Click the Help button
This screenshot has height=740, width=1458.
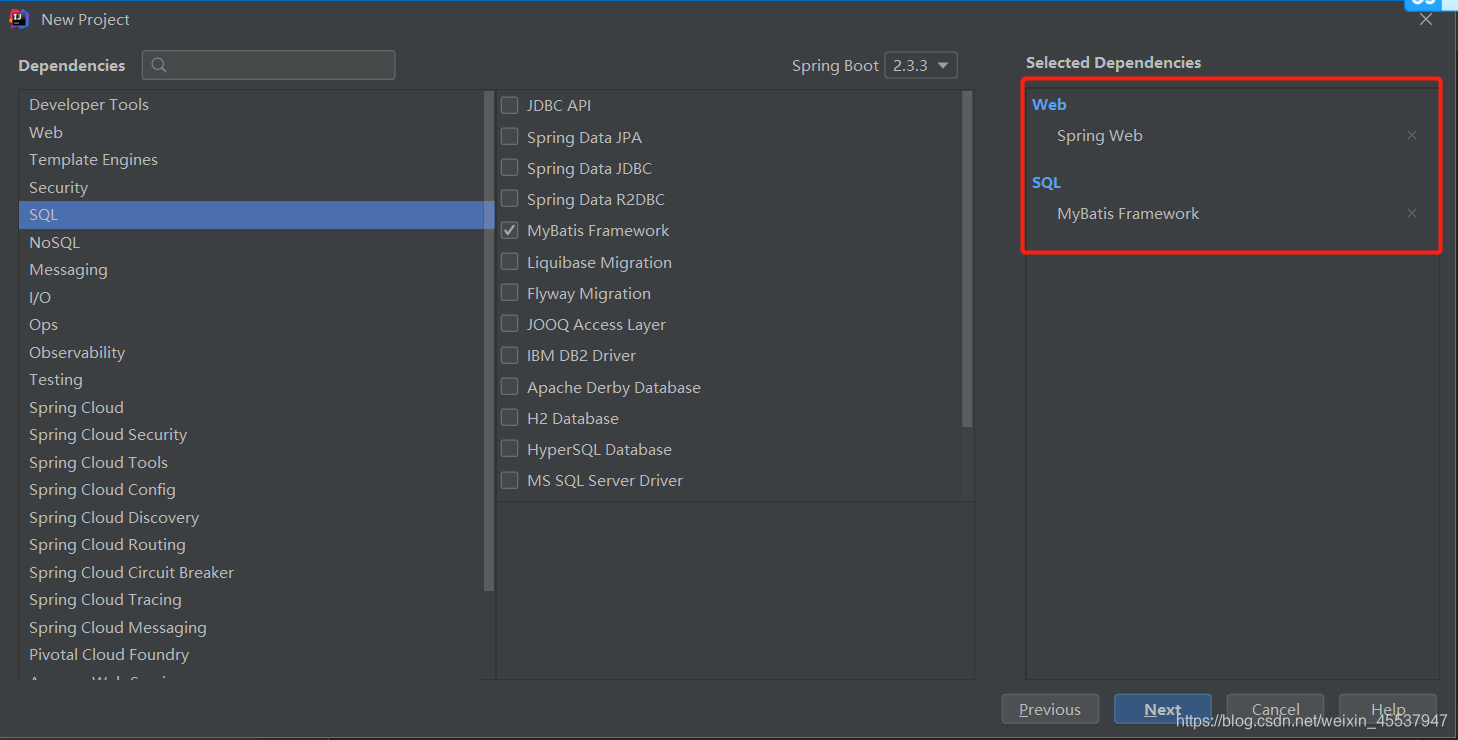coord(1388,709)
